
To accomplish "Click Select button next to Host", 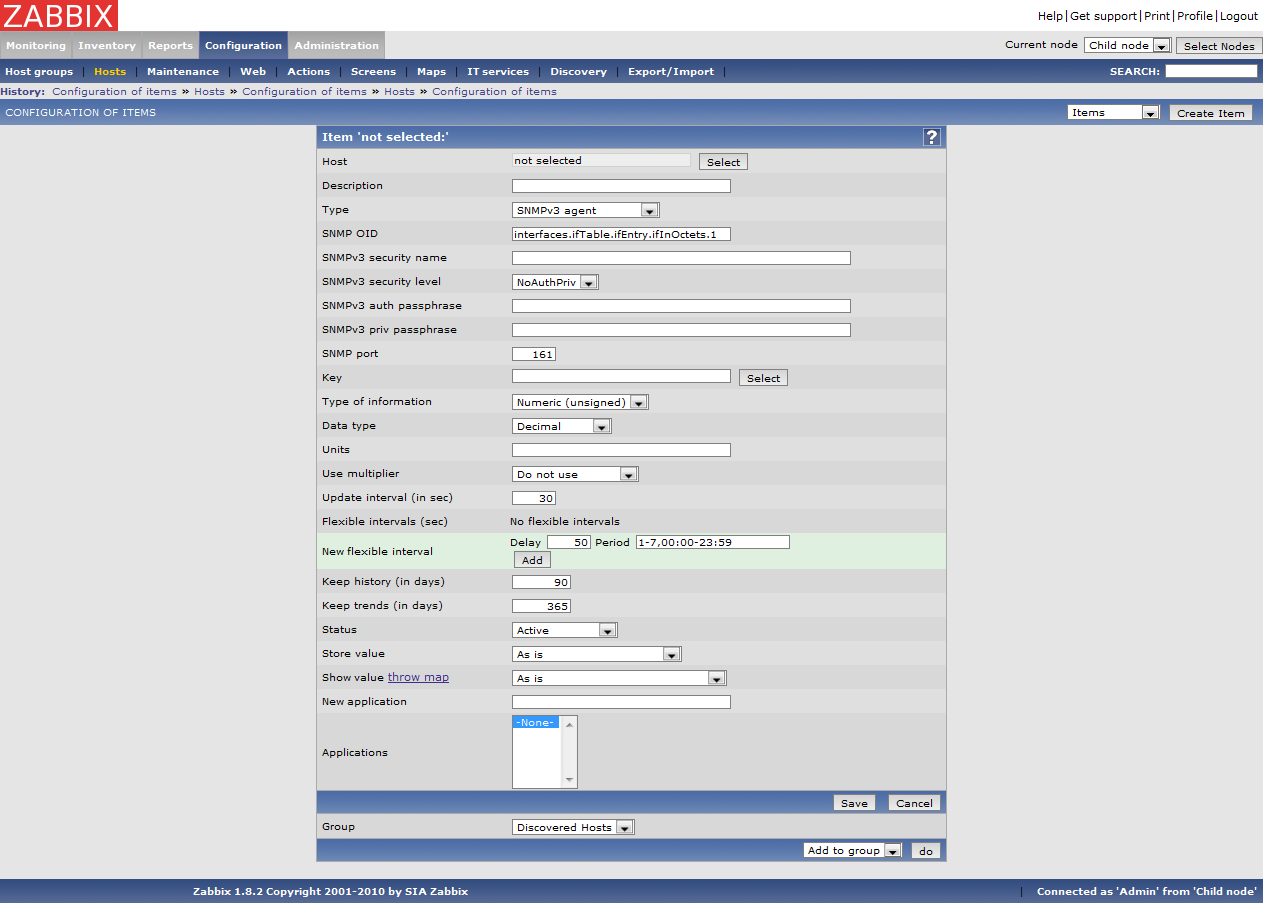I will pos(723,162).
